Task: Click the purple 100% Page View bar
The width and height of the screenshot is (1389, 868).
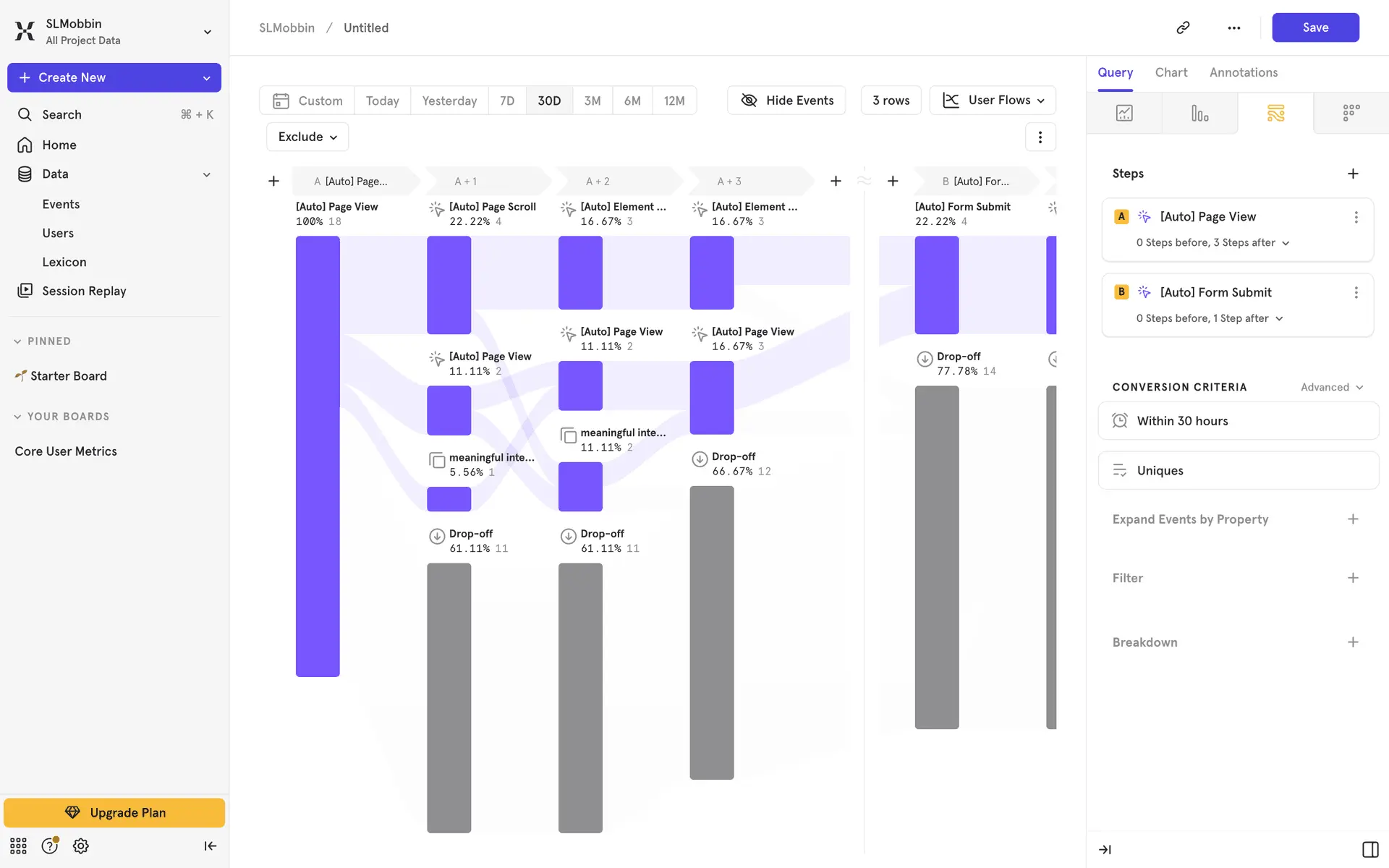Action: [x=318, y=456]
